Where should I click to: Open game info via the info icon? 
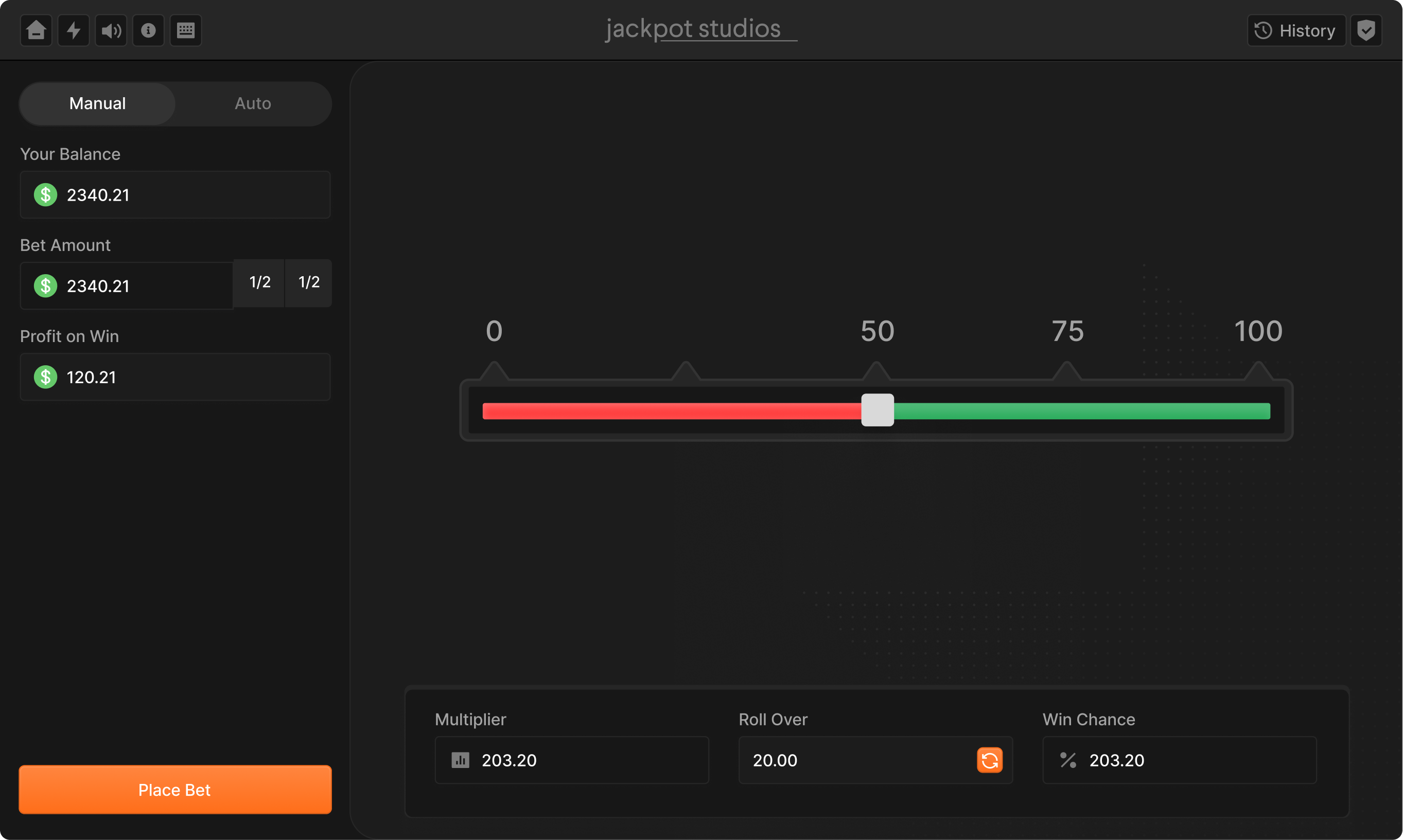[148, 30]
